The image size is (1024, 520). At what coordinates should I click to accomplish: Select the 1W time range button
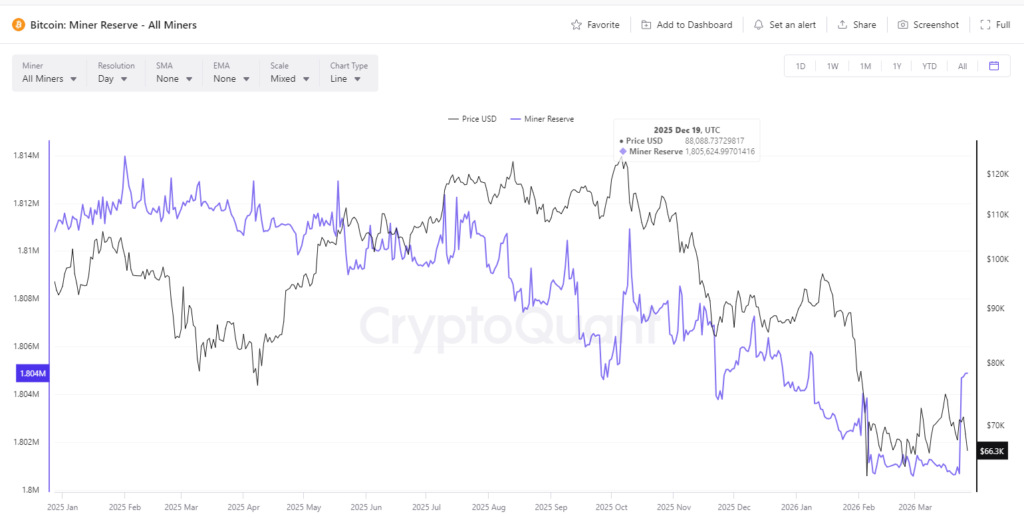point(832,66)
